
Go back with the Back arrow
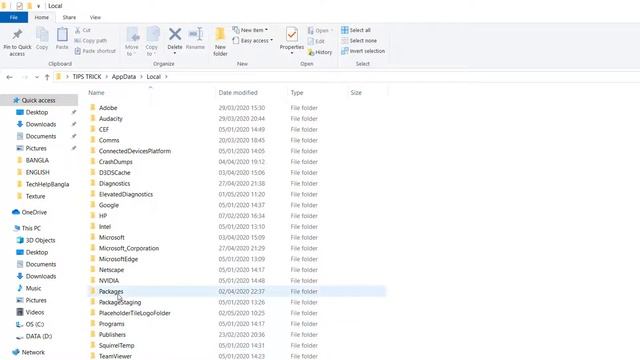point(9,77)
